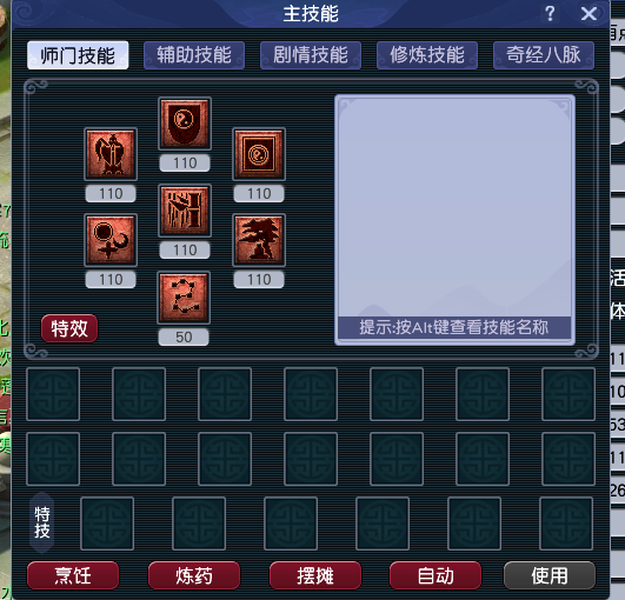Click the red 特效 button

(x=69, y=329)
